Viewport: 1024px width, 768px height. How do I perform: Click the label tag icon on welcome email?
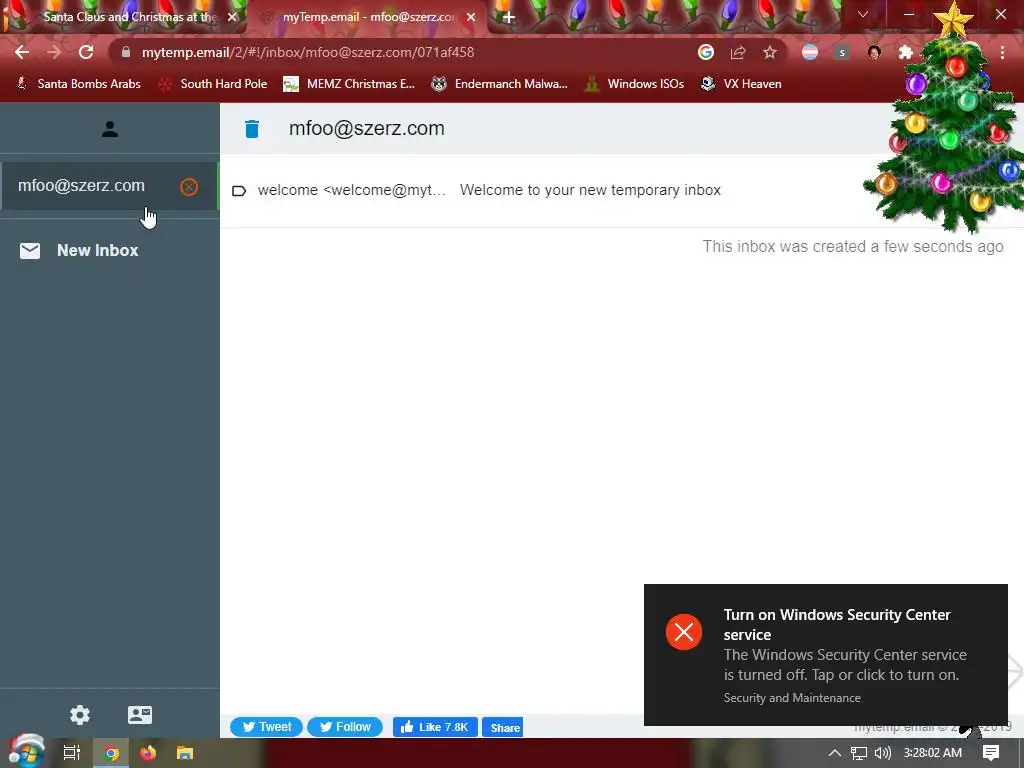point(239,191)
